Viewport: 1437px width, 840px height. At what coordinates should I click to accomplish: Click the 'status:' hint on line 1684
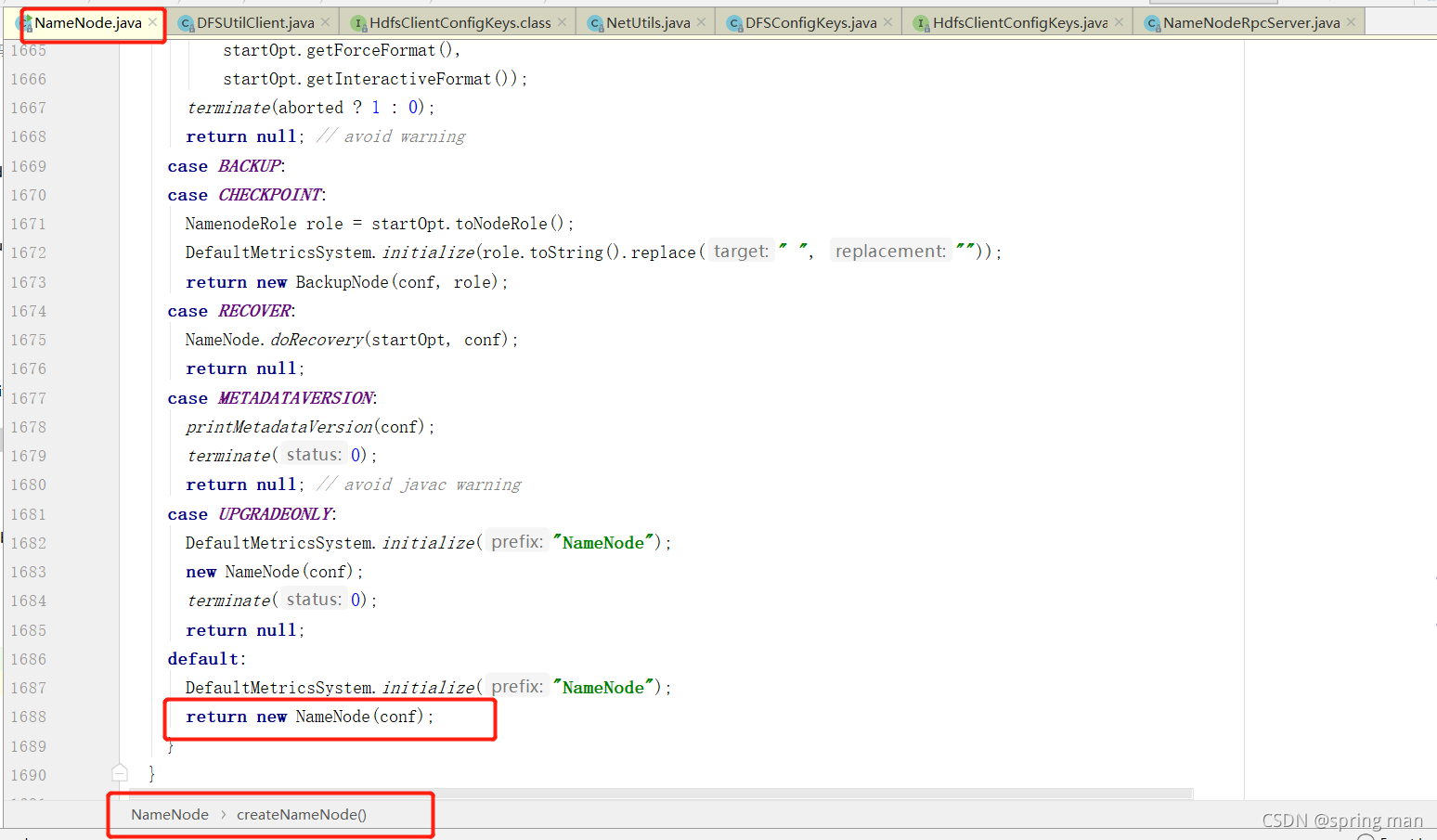(x=314, y=600)
